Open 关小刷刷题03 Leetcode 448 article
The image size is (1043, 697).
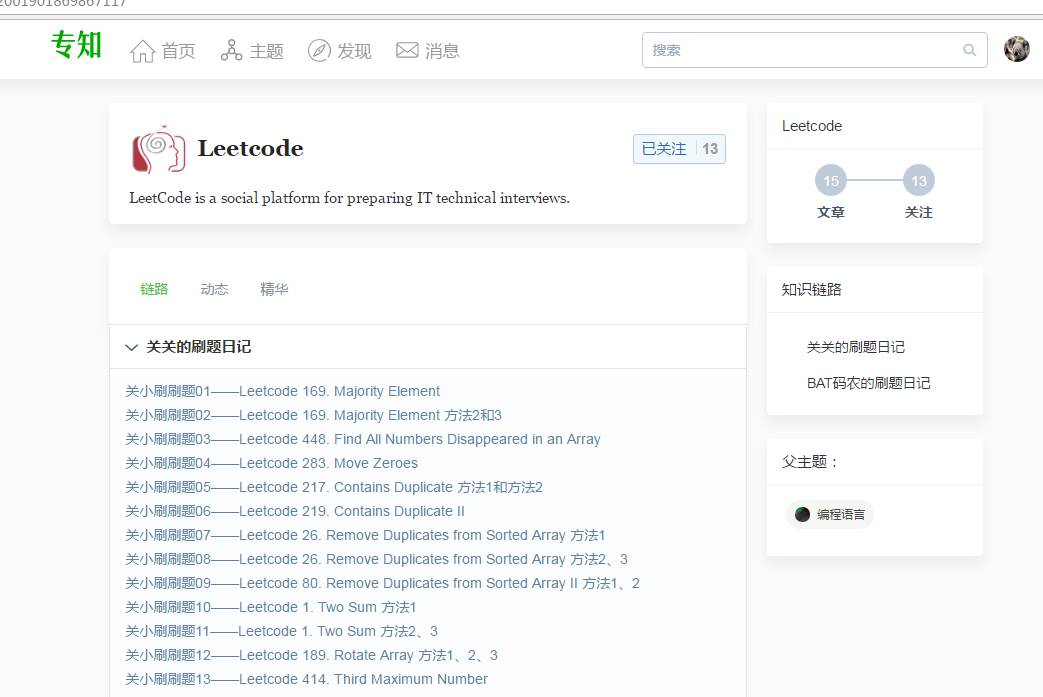point(363,439)
